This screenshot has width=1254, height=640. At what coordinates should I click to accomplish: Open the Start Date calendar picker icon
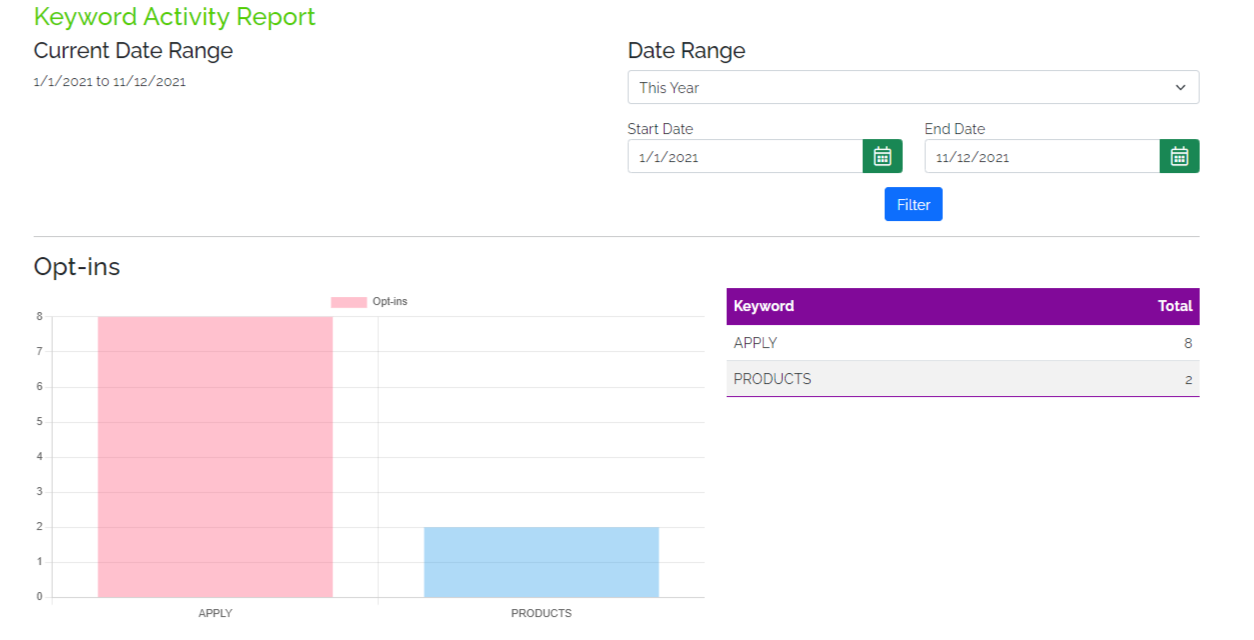coord(882,156)
